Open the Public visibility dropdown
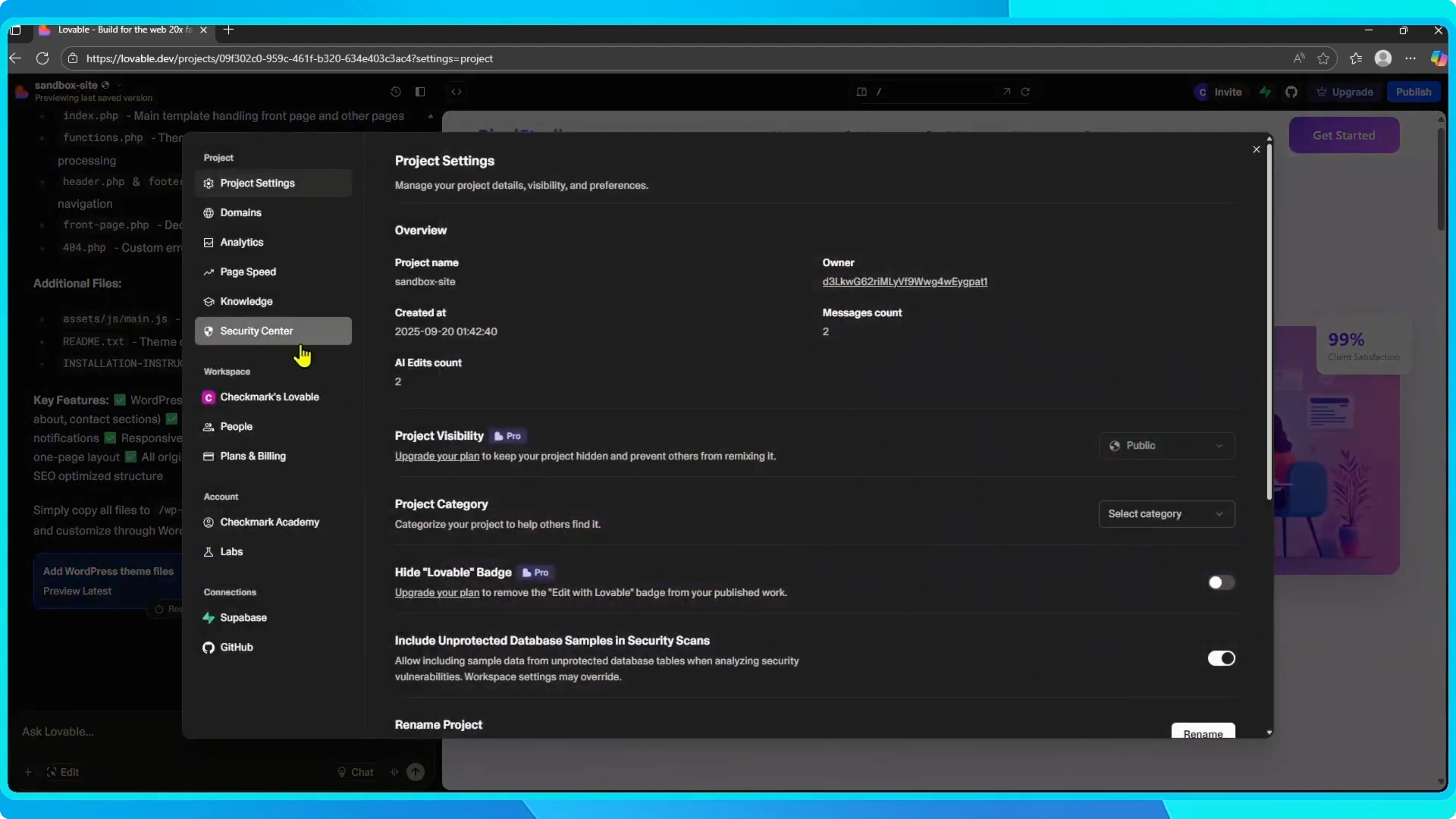The height and width of the screenshot is (819, 1456). point(1167,446)
